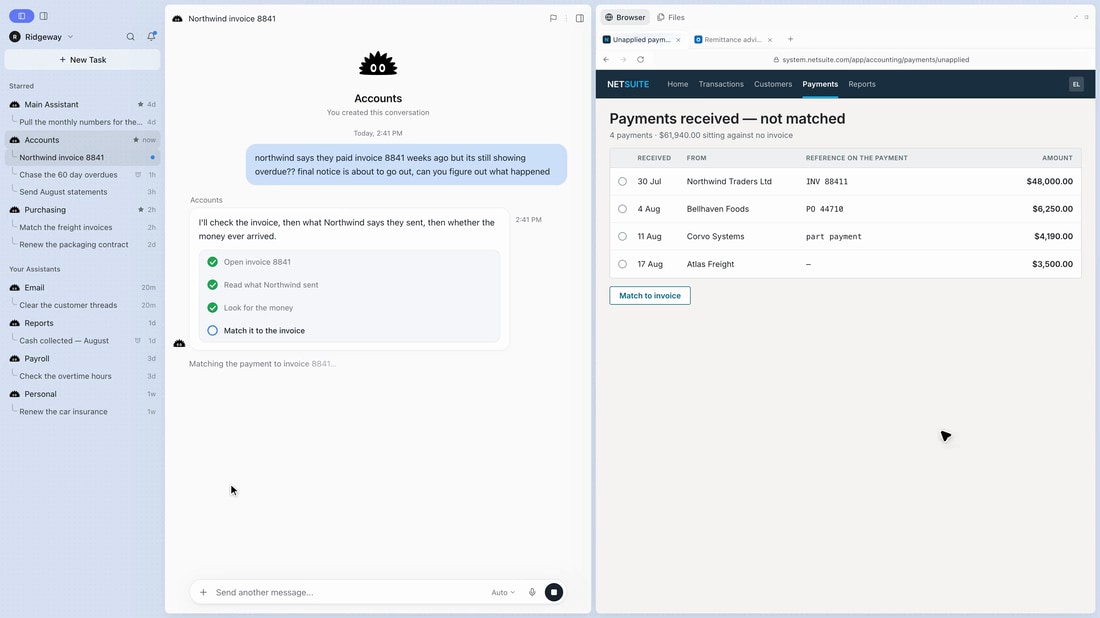The image size is (1100, 618).
Task: Open Renew the packaging contract task
Action: [x=74, y=245]
